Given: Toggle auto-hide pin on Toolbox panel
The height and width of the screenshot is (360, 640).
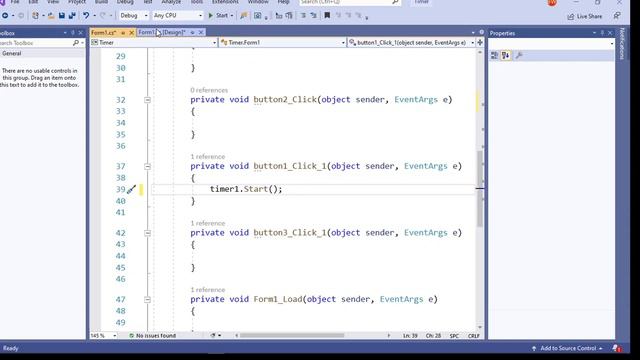Looking at the screenshot, I should point(73,33).
